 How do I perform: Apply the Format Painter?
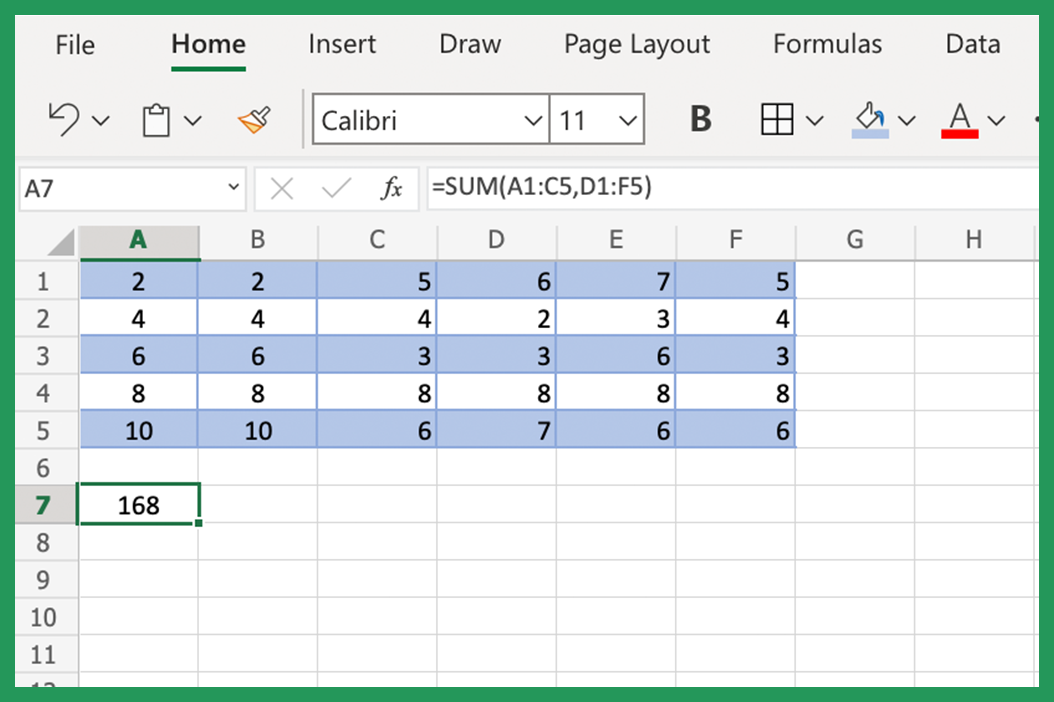253,118
